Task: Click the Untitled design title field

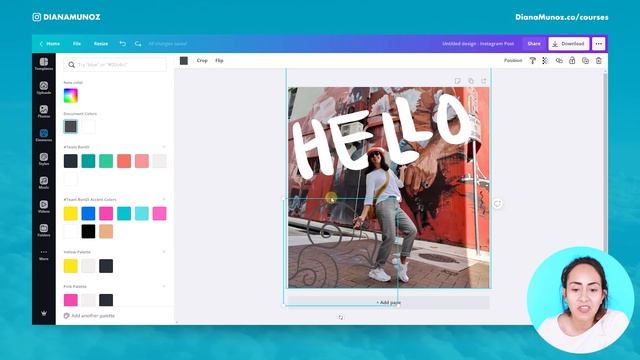Action: (478, 44)
